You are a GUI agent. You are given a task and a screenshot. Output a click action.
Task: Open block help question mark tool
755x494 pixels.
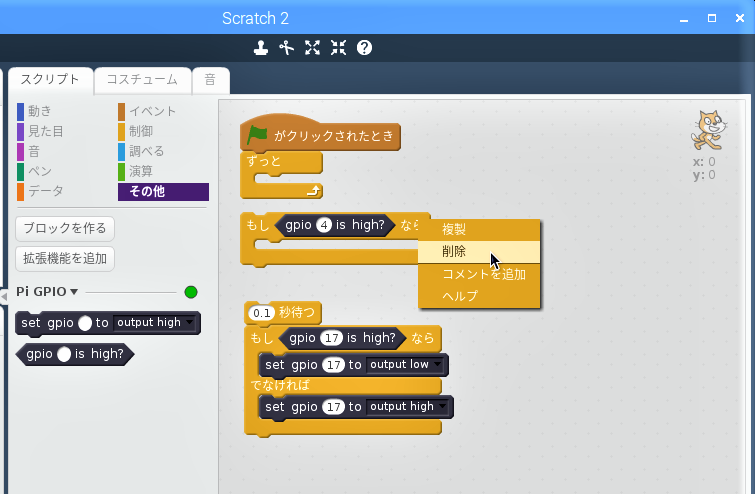(364, 48)
